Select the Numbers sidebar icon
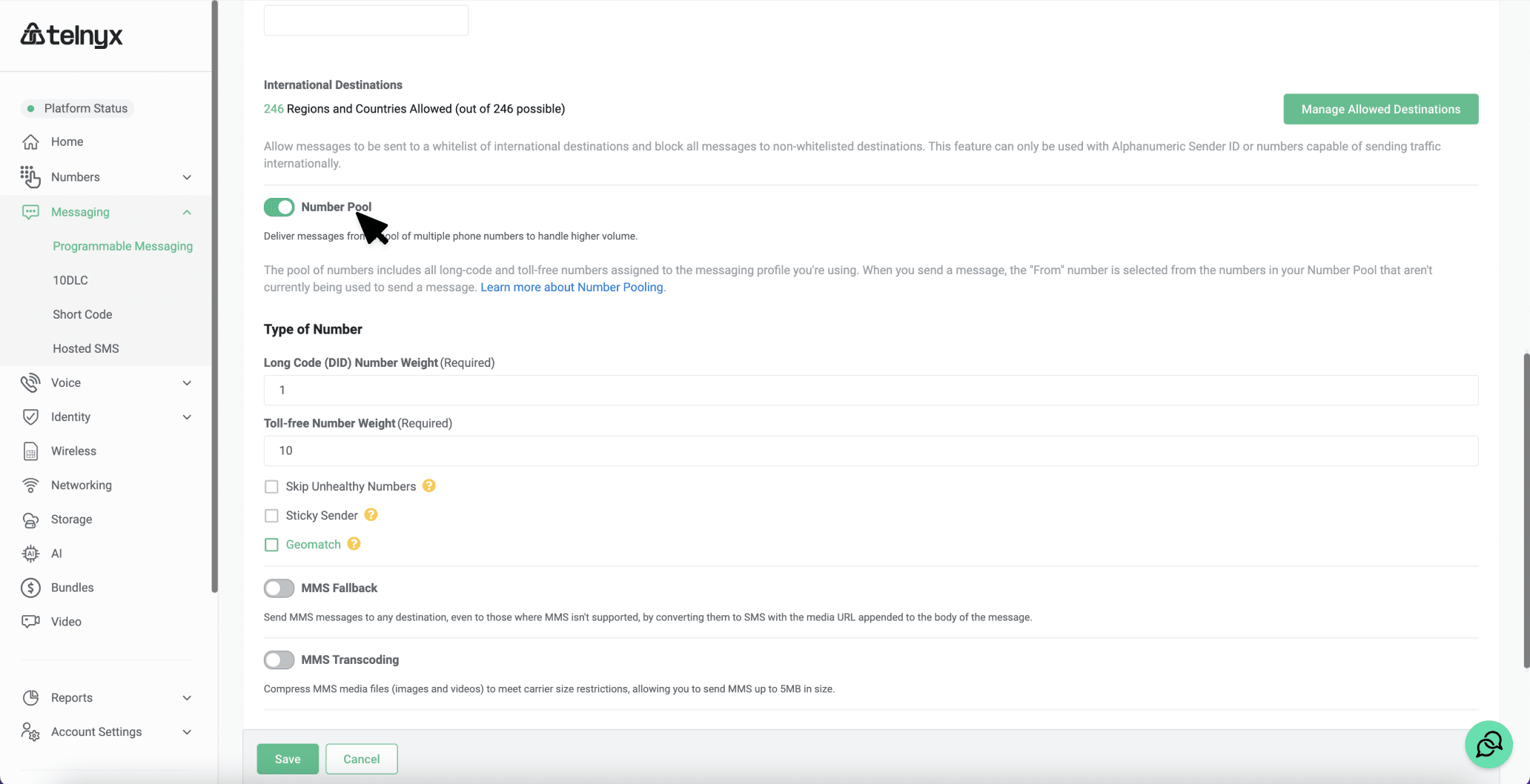Image resolution: width=1530 pixels, height=784 pixels. (x=30, y=176)
